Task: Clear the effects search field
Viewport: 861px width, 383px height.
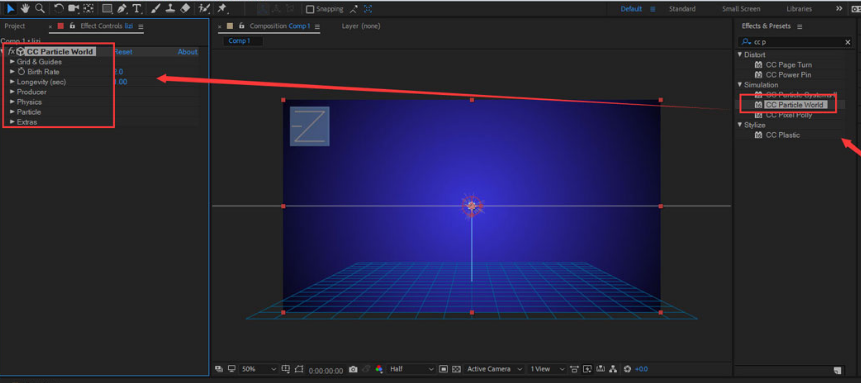Action: (x=847, y=42)
